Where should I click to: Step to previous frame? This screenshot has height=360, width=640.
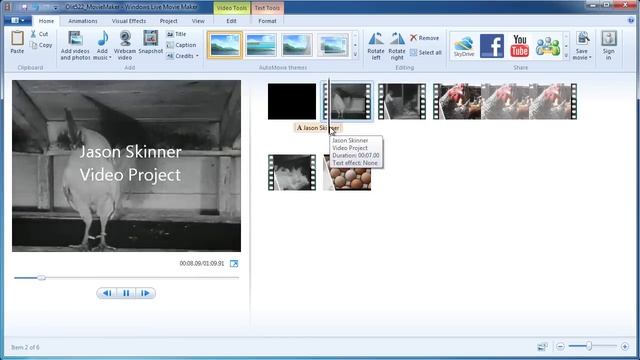click(x=107, y=293)
